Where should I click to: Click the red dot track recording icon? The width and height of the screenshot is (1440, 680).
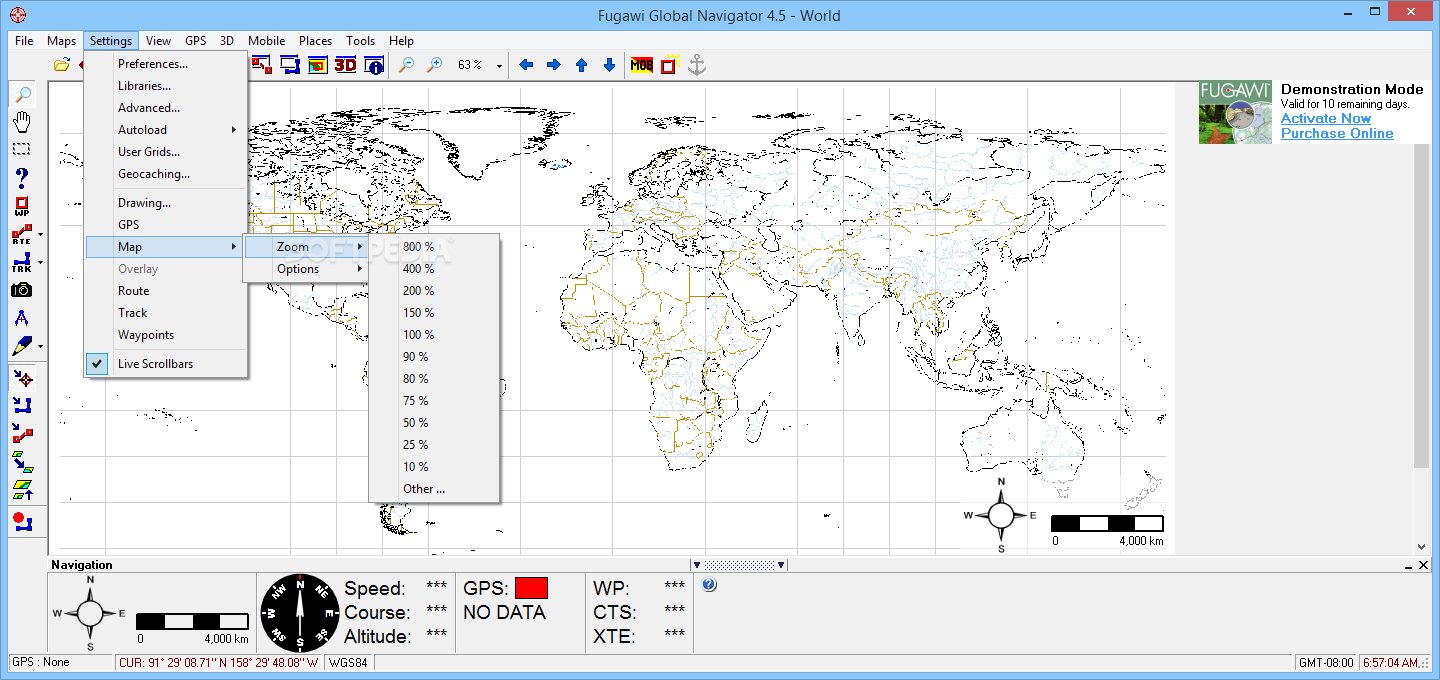pos(22,521)
